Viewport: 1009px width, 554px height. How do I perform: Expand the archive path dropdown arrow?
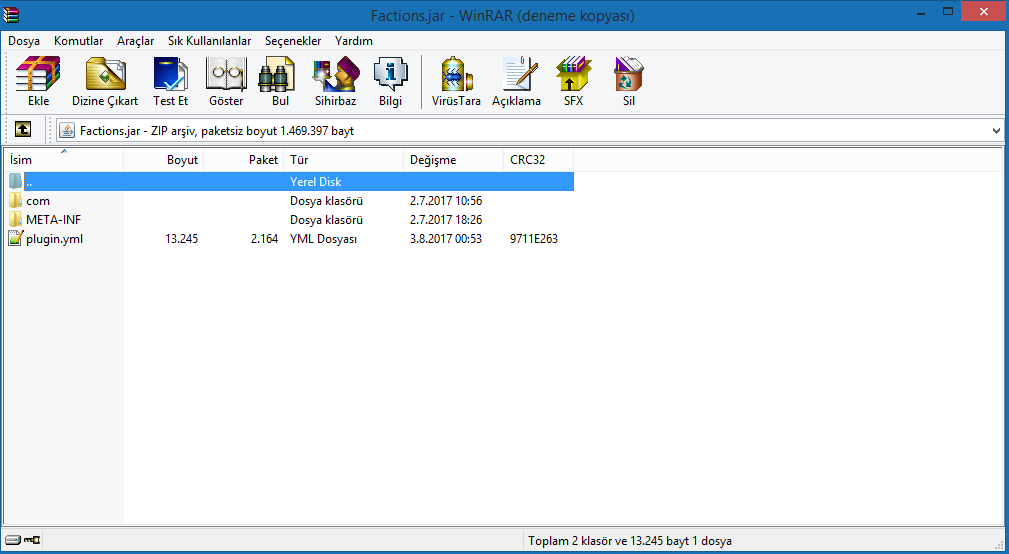[996, 131]
